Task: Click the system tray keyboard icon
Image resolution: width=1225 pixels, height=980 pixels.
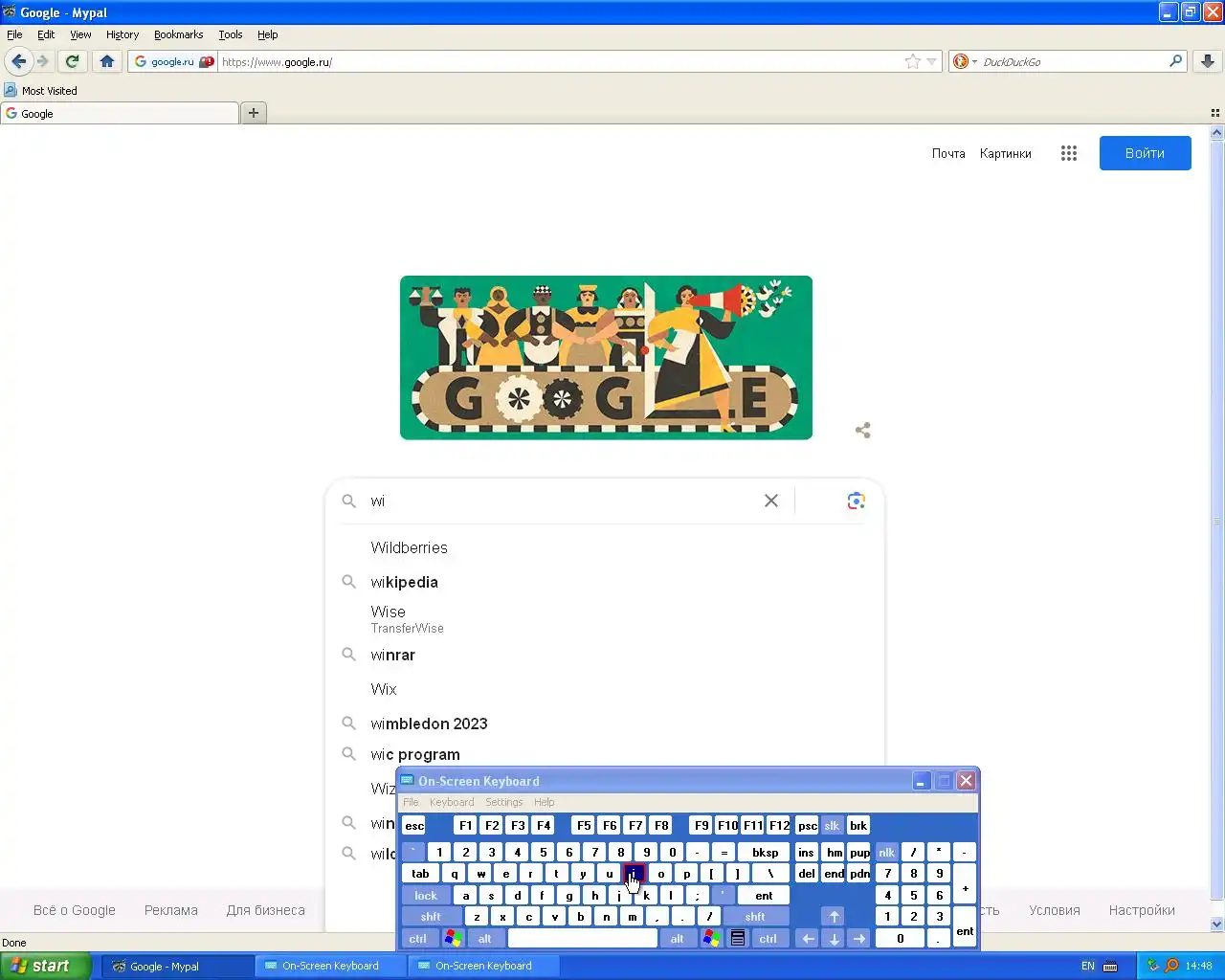Action: click(1110, 966)
